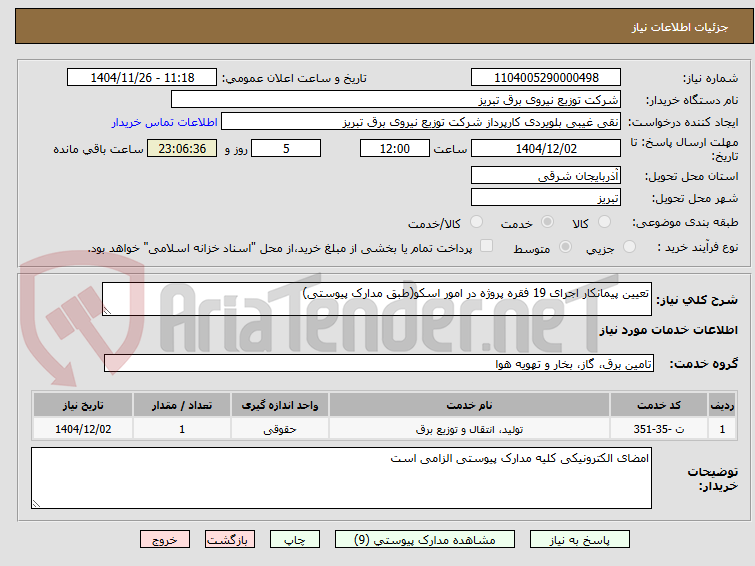Click the استان محل تحویل field
The width and height of the screenshot is (755, 566).
tap(546, 175)
